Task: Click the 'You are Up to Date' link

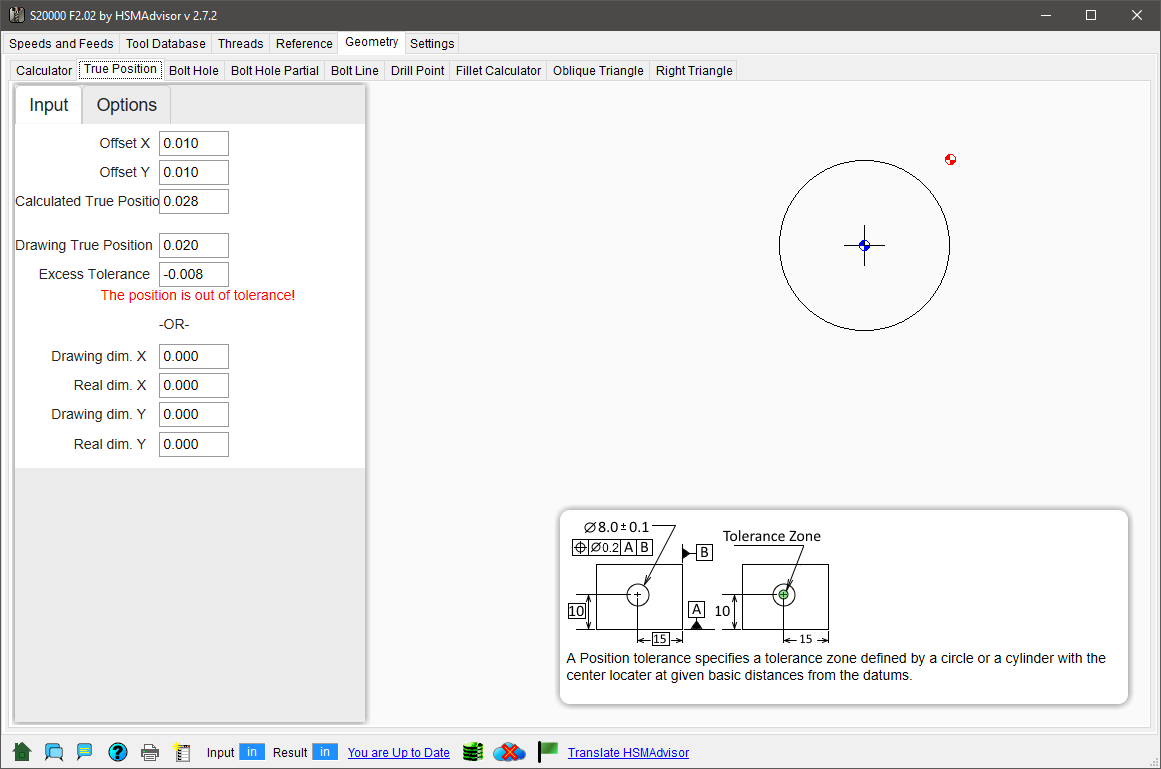Action: [399, 753]
